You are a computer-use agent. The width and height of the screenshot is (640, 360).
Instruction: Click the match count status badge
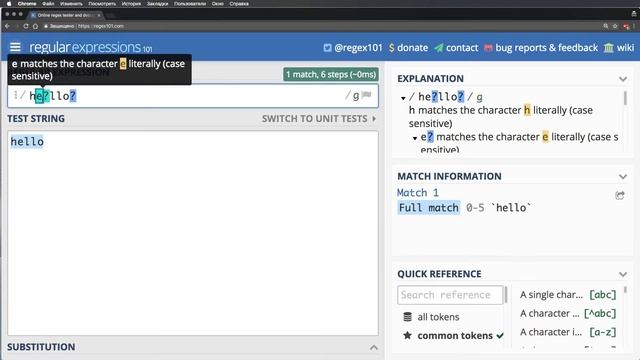point(331,74)
